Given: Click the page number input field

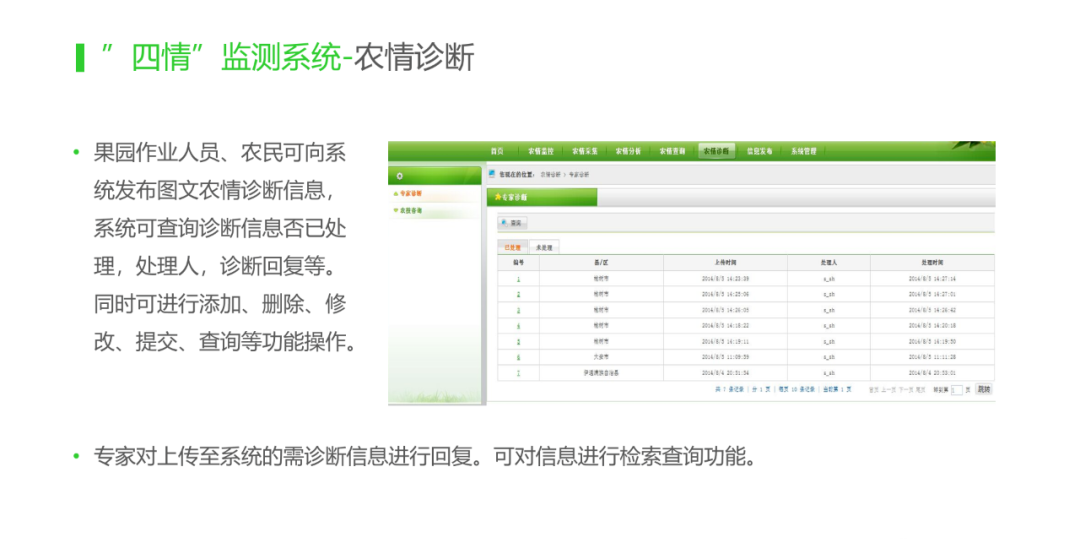Looking at the screenshot, I should pos(956,389).
